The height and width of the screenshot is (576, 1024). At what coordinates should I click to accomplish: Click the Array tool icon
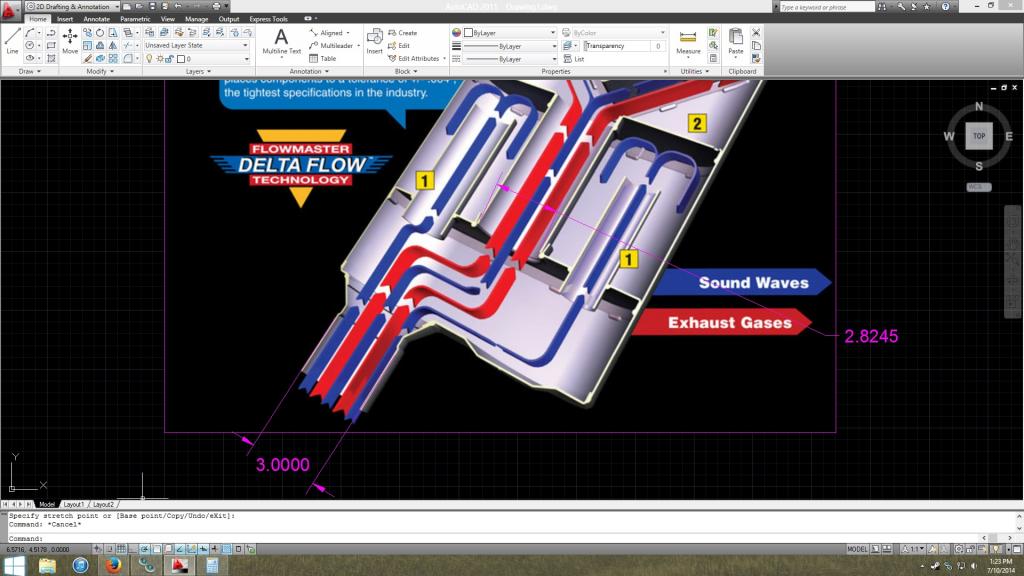112,58
